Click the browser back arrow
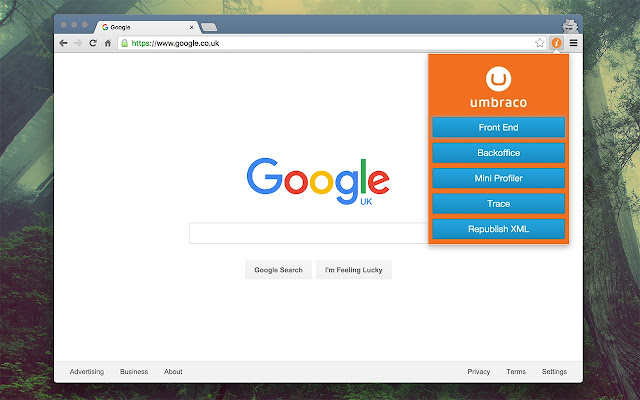This screenshot has height=400, width=640. coord(63,43)
